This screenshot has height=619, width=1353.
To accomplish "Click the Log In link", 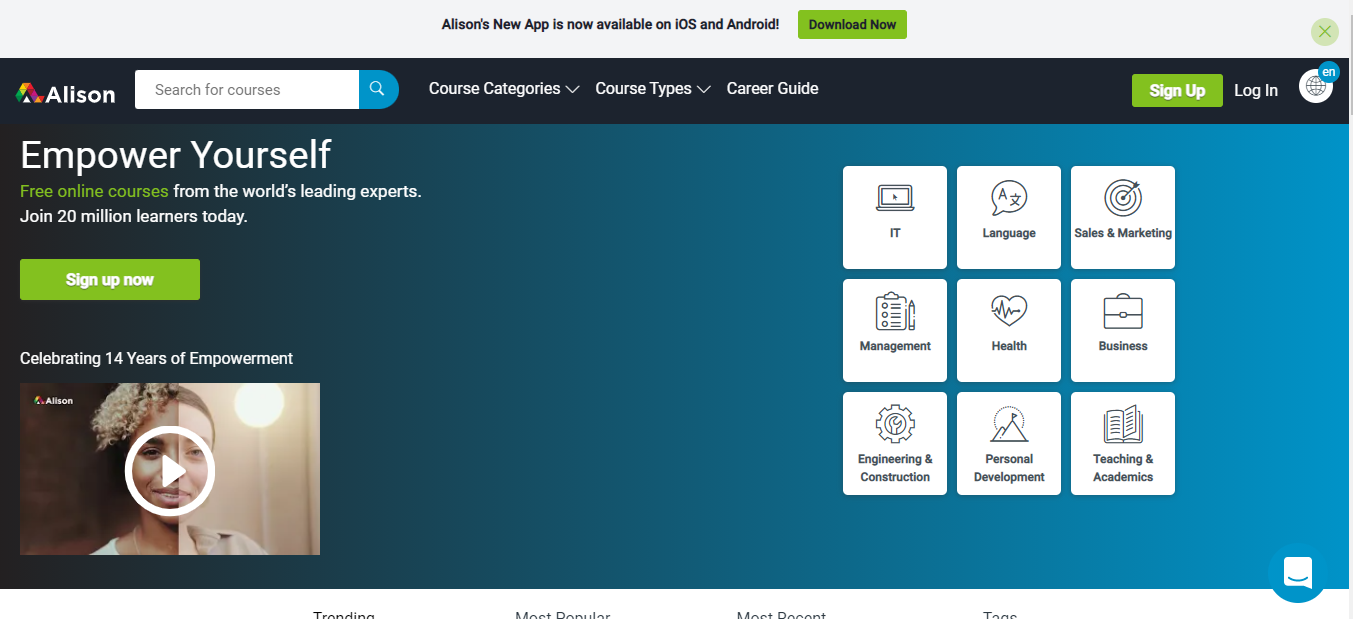I will click(1256, 90).
